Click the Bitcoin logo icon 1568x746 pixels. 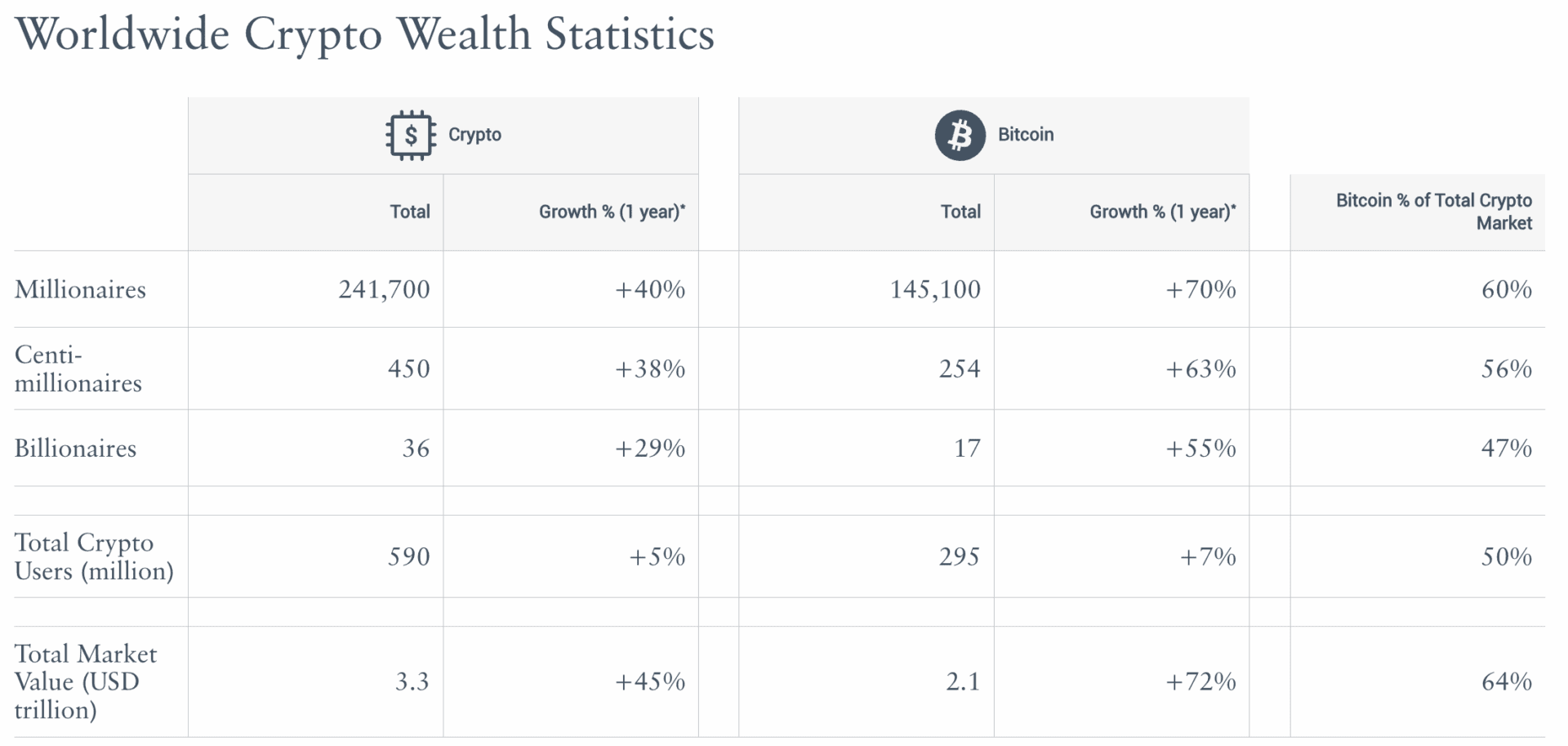(960, 135)
